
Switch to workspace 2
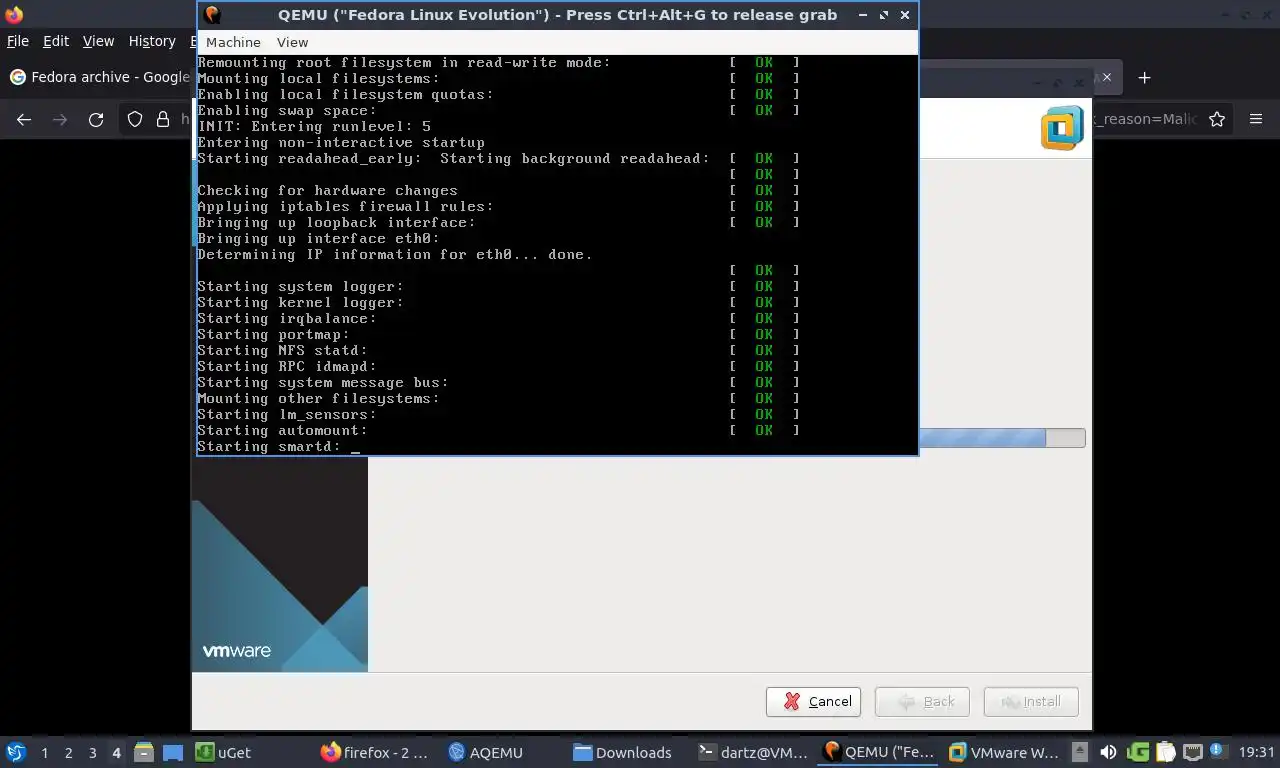(68, 752)
